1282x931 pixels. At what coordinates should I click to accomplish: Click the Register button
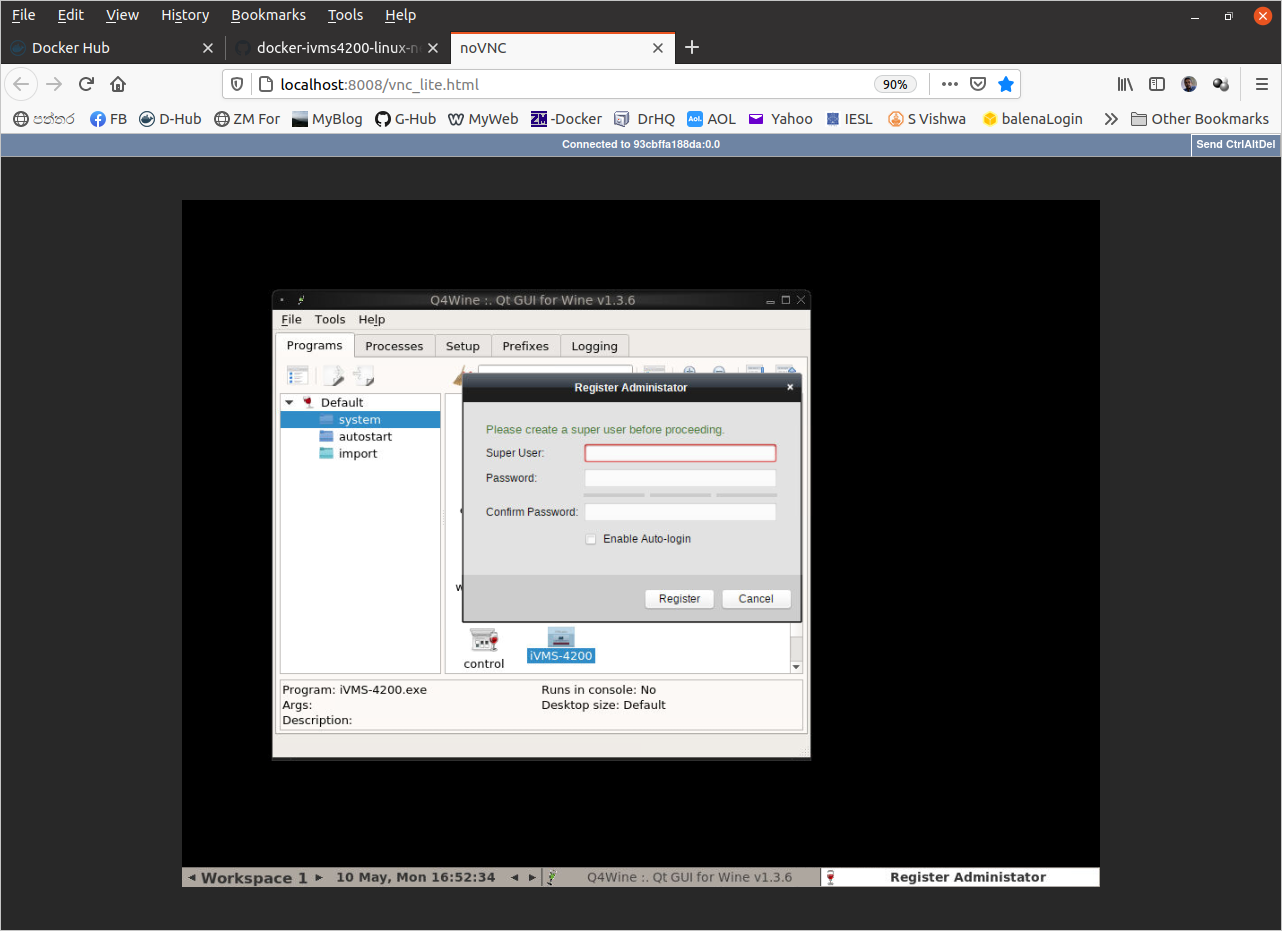tap(680, 599)
